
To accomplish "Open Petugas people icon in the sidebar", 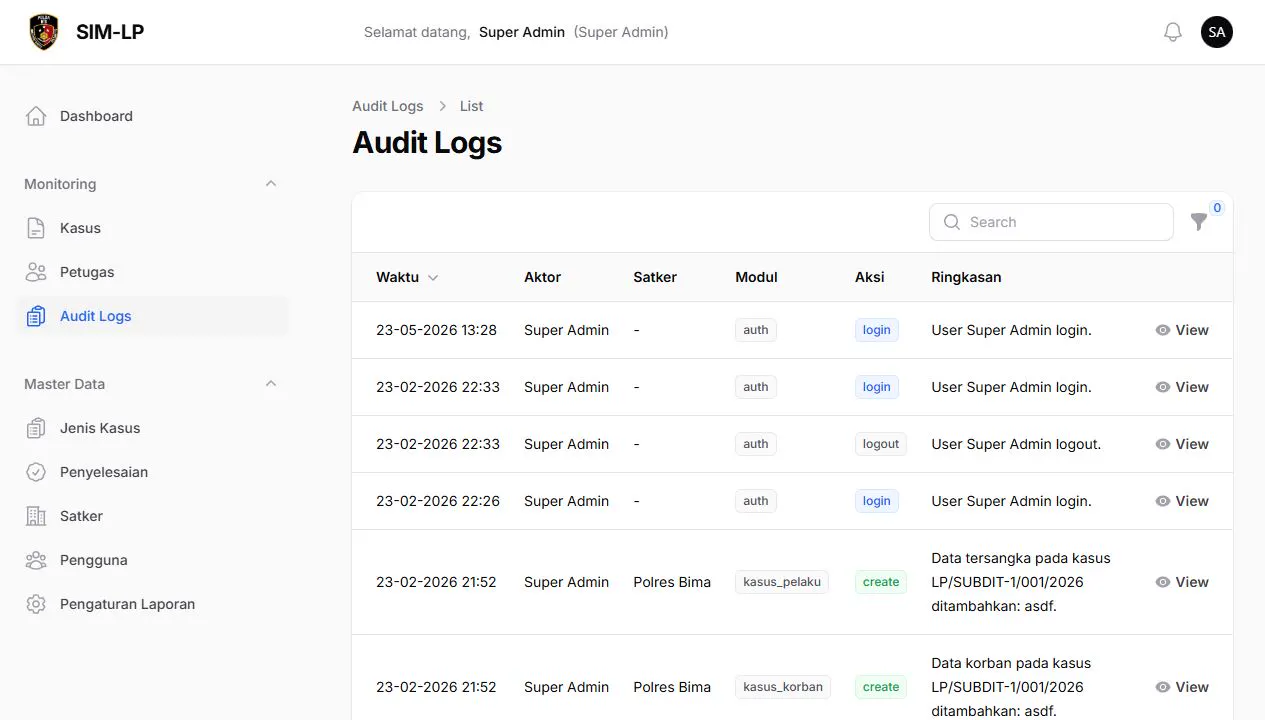I will click(36, 272).
